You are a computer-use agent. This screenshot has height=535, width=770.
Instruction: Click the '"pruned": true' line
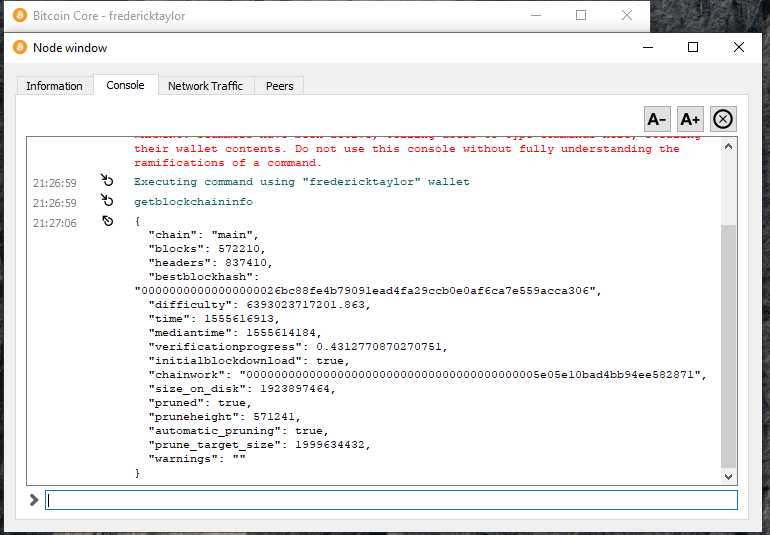pyautogui.click(x=200, y=403)
